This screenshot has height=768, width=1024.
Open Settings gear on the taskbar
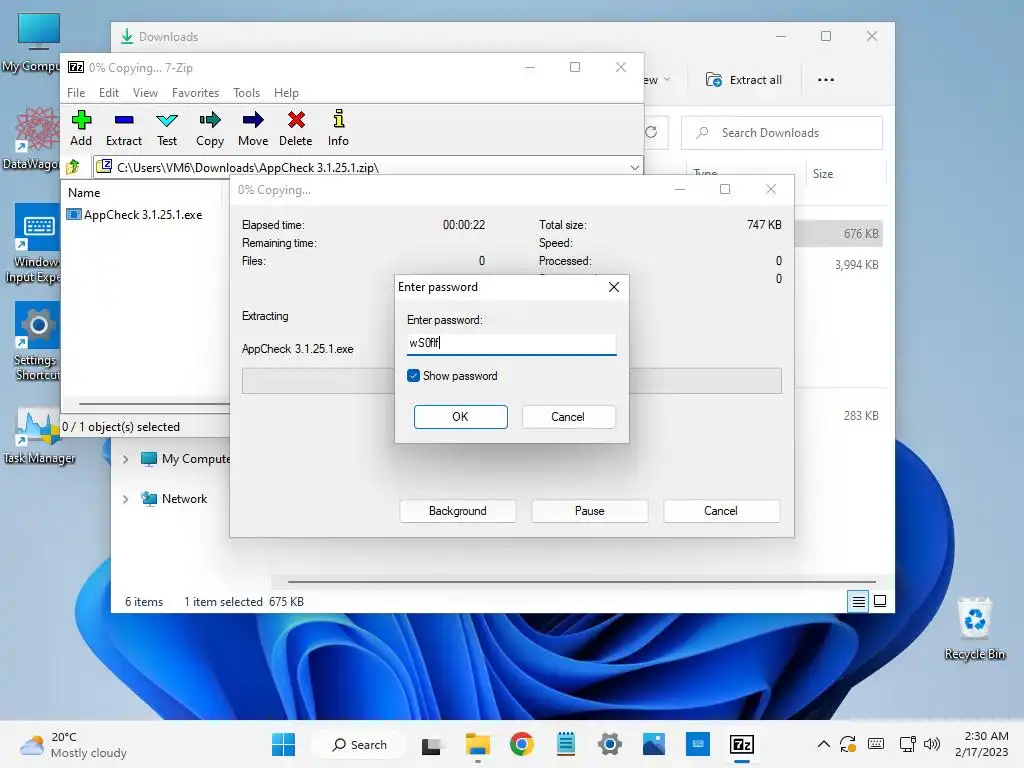pyautogui.click(x=609, y=744)
